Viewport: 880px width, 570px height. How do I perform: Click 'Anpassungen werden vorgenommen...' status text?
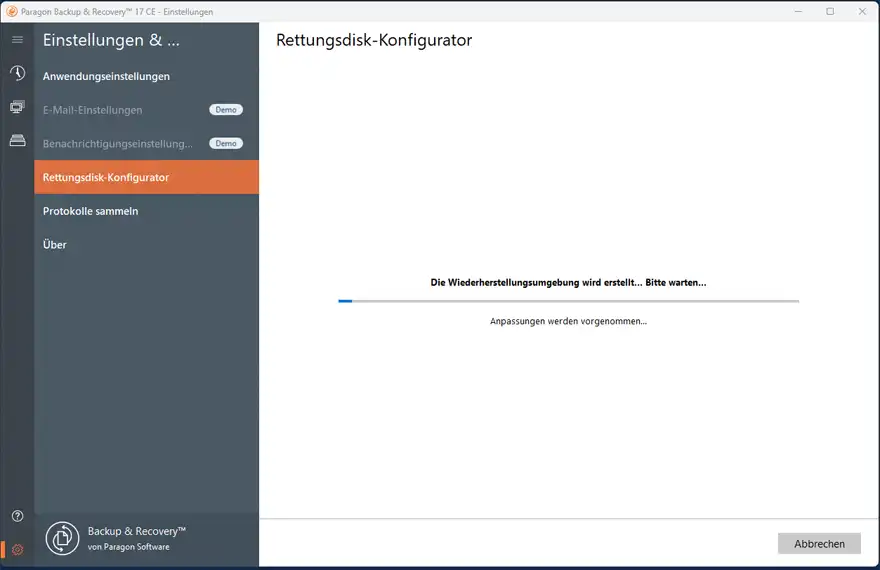(x=569, y=321)
